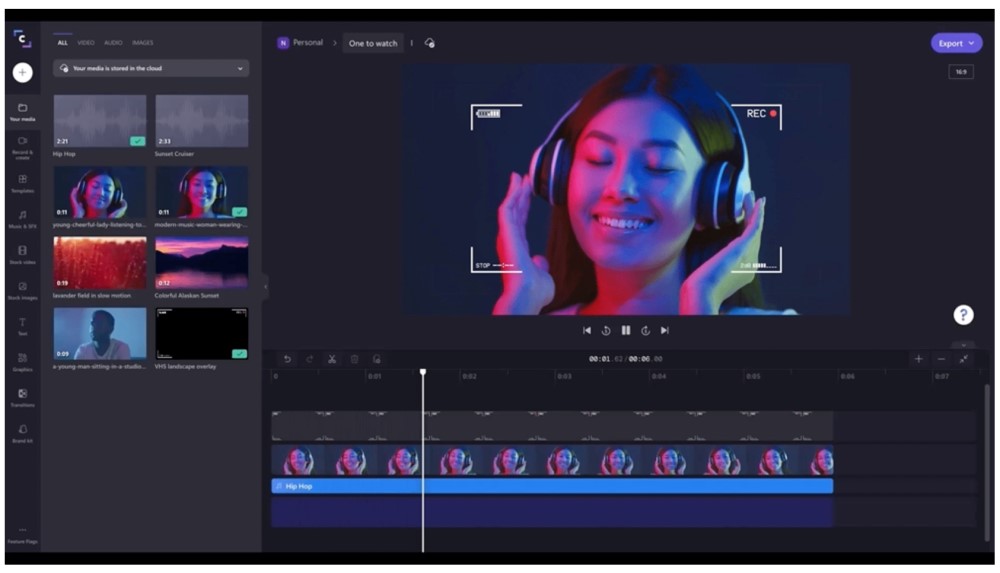This screenshot has height=573, width=1000.
Task: Click the playhead handle on timeline ruler
Action: (x=423, y=372)
